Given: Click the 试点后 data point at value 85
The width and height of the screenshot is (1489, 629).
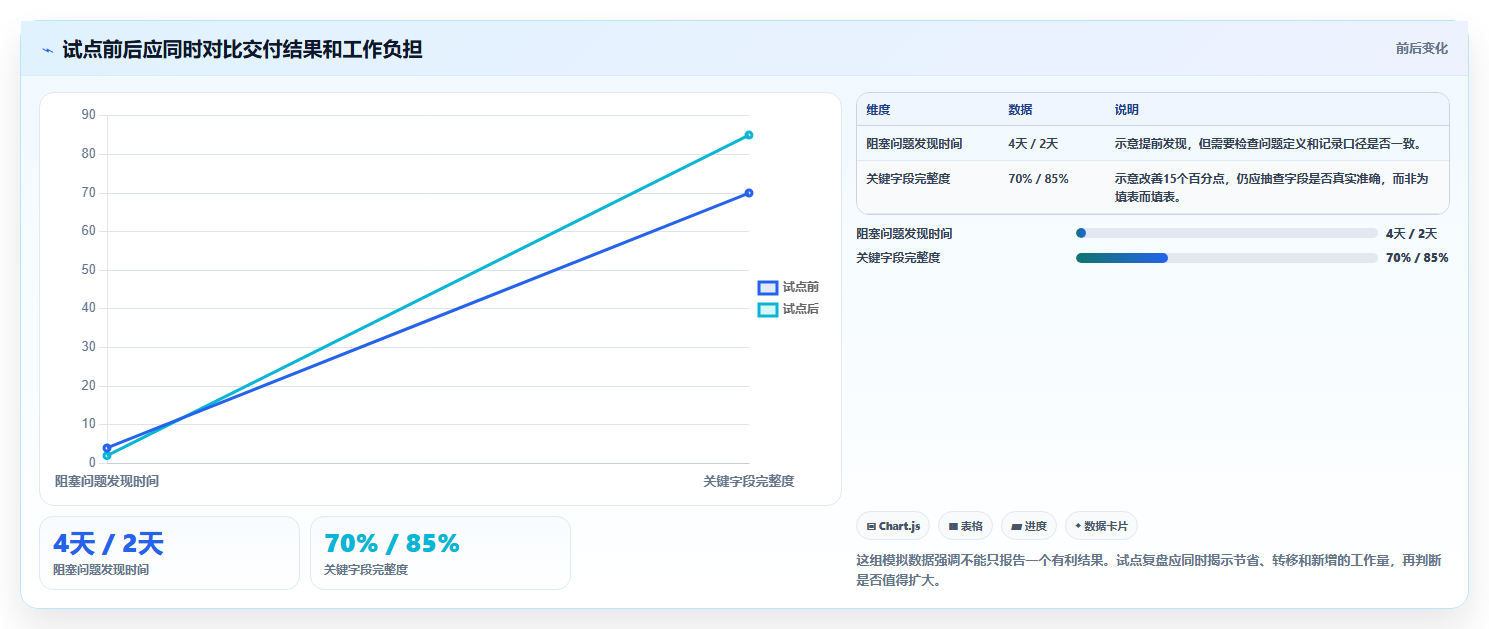Looking at the screenshot, I should click(x=749, y=135).
